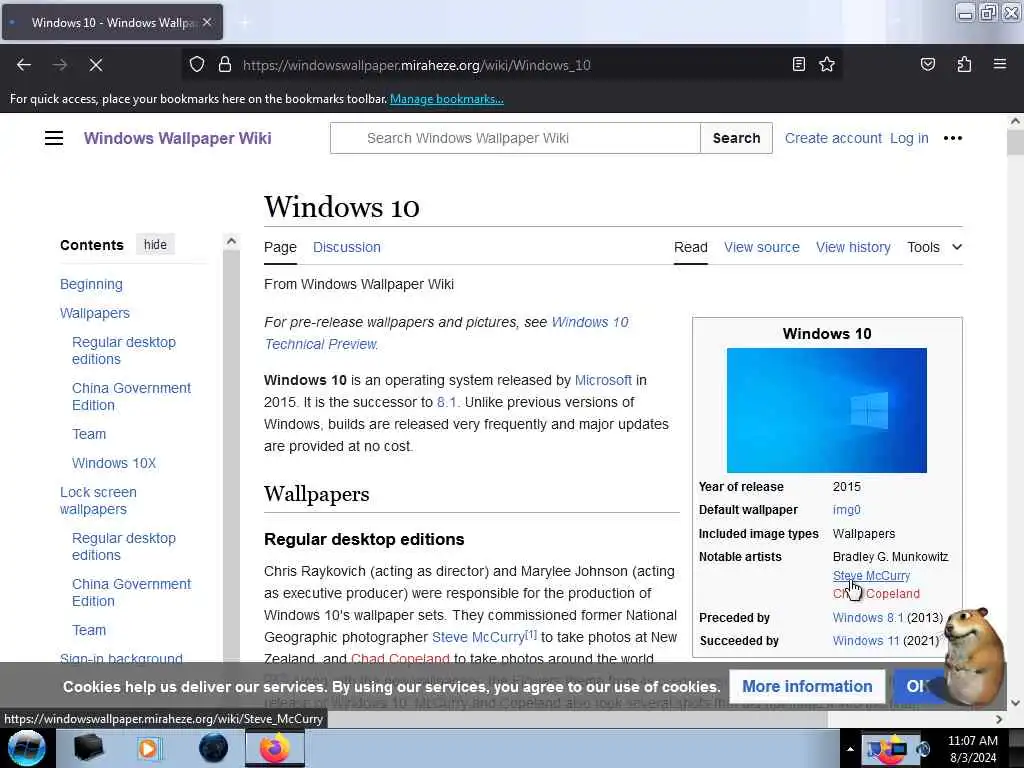Select the Windows 10 browser tab
Viewport: 1024px width, 768px height.
[112, 22]
